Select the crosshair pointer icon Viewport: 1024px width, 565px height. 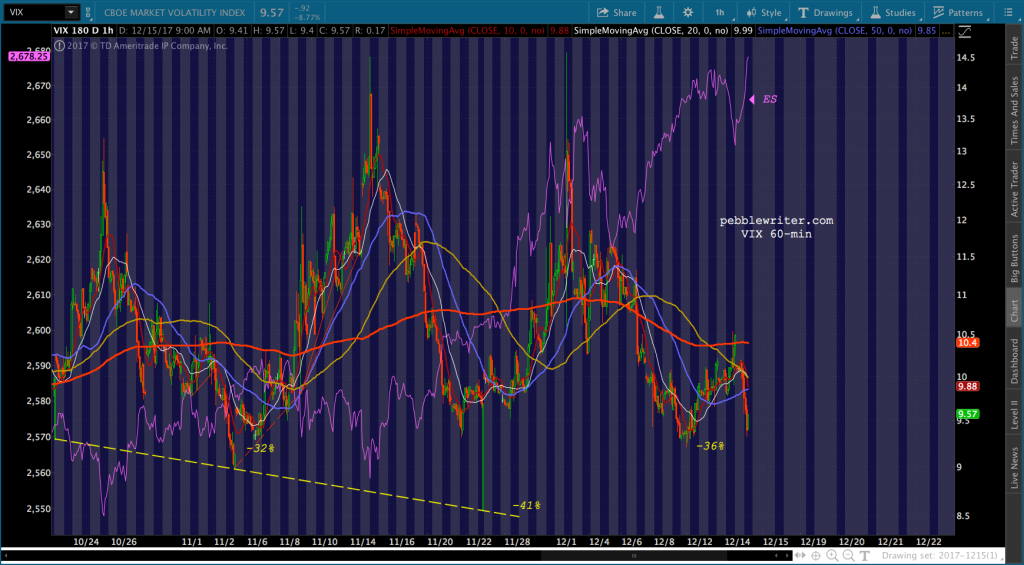pos(816,556)
